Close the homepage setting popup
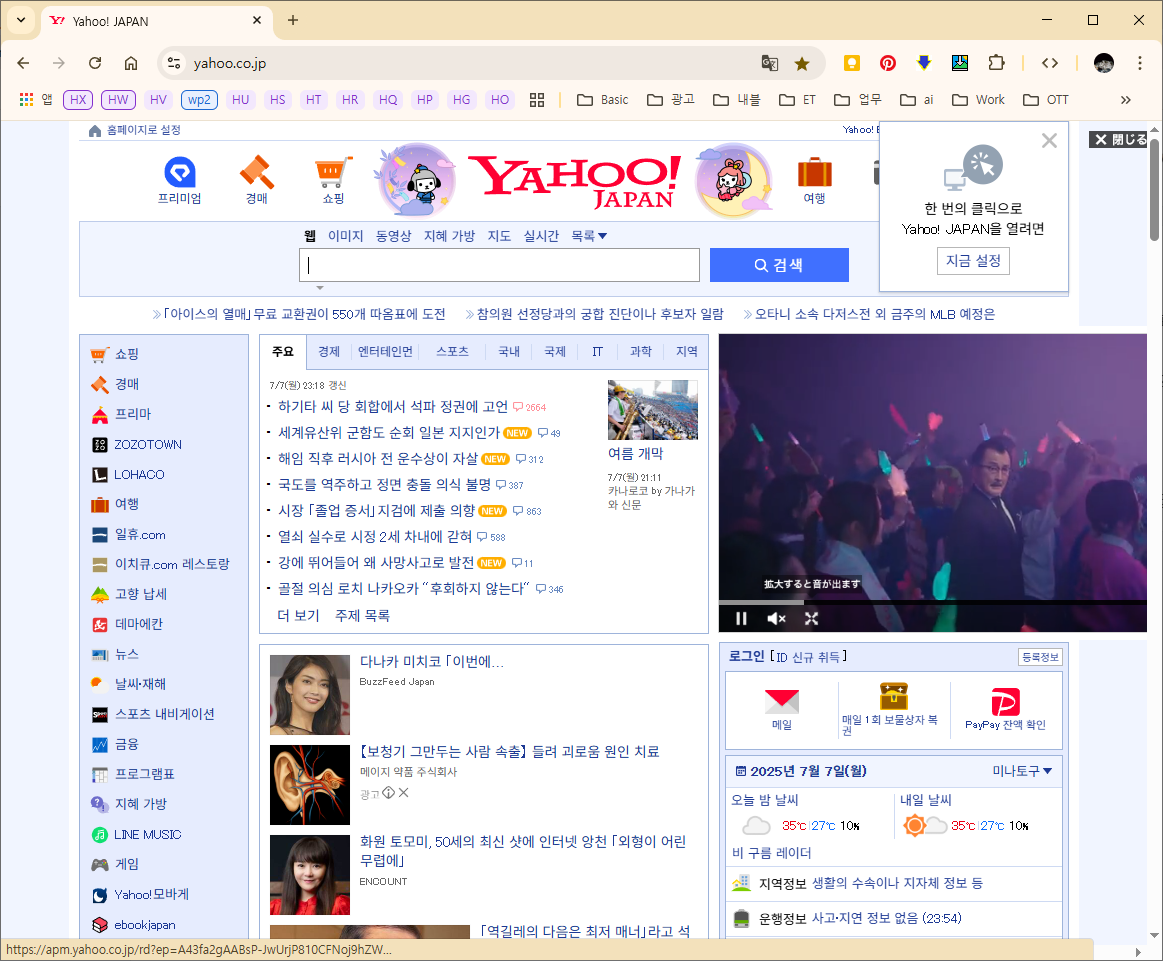Image resolution: width=1163 pixels, height=961 pixels. (x=1049, y=141)
